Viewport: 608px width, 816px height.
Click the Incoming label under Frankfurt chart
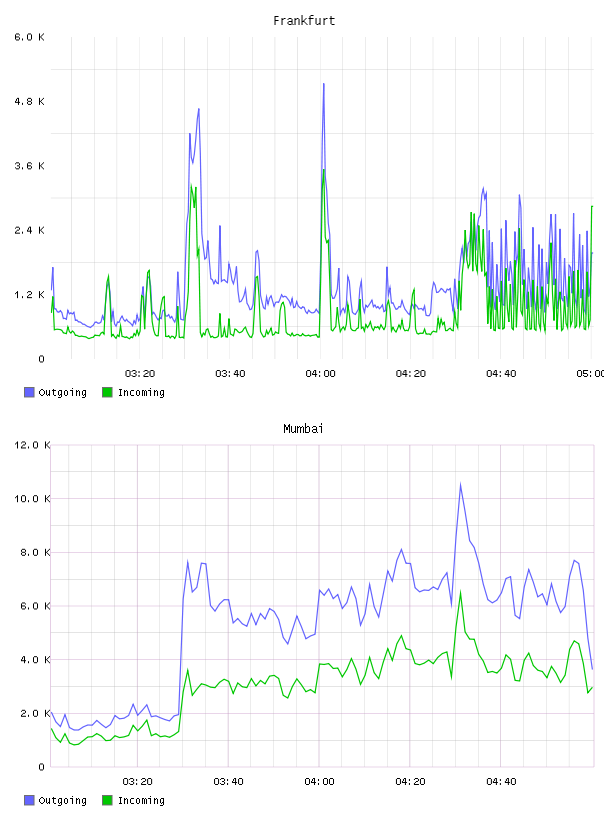141,392
